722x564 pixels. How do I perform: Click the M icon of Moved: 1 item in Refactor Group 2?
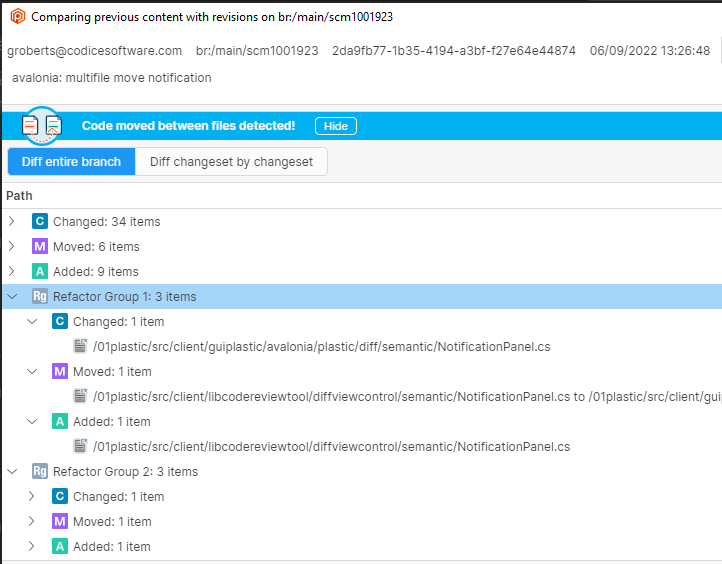coord(60,521)
